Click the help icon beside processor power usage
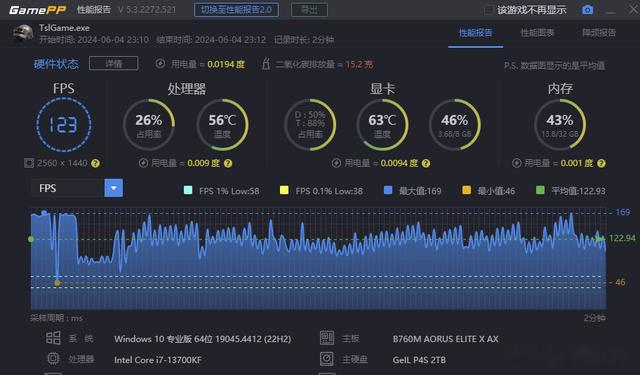 [228, 163]
